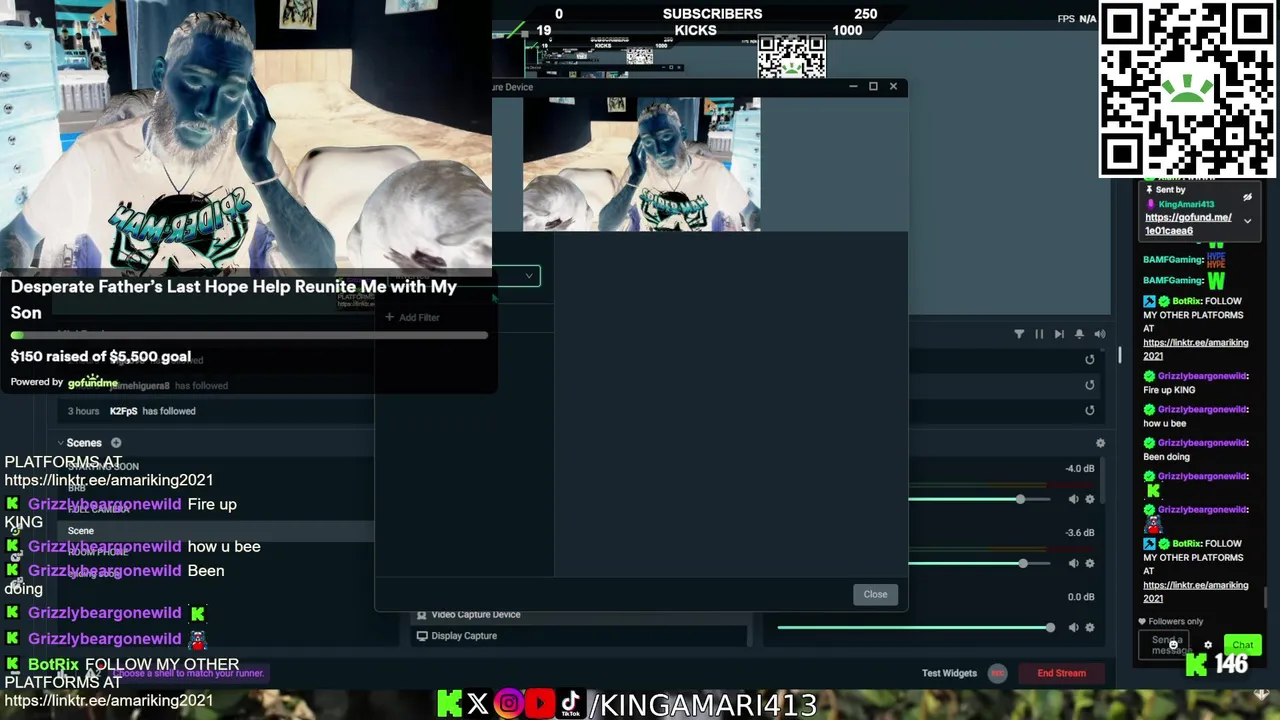
Task: Close the dialog with the X icon
Action: click(x=893, y=87)
